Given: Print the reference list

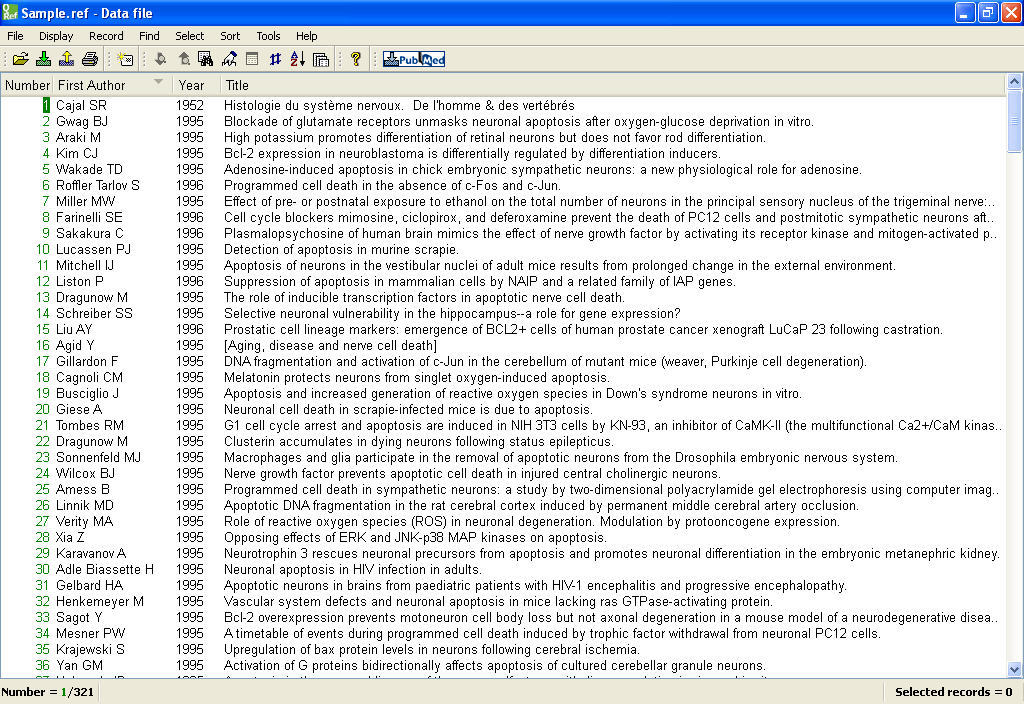Looking at the screenshot, I should tap(90, 58).
